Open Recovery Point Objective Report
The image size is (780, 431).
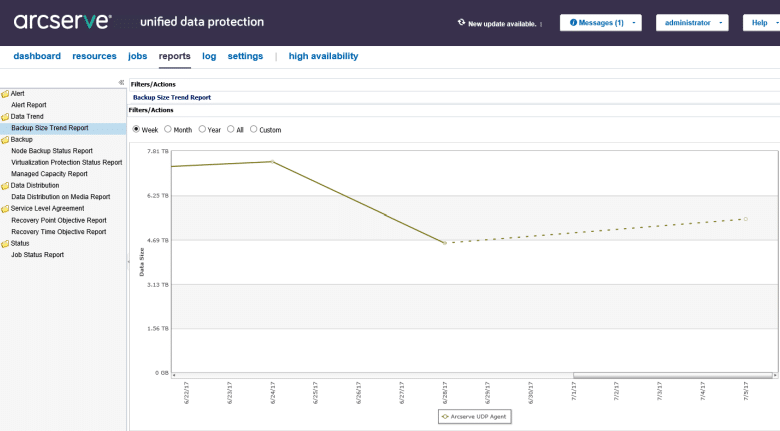[x=59, y=220]
